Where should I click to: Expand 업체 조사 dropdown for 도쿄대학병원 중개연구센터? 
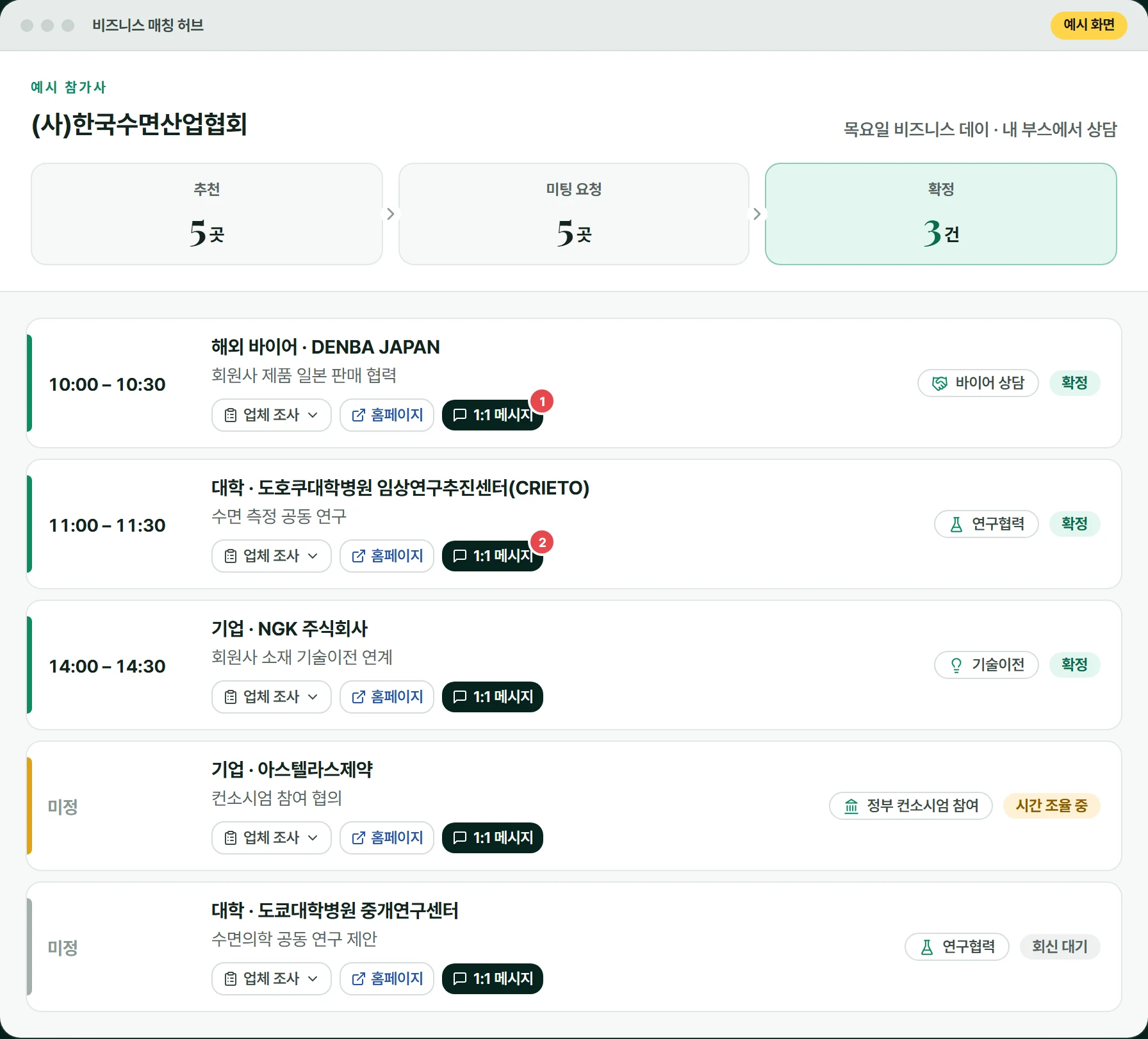coord(271,979)
